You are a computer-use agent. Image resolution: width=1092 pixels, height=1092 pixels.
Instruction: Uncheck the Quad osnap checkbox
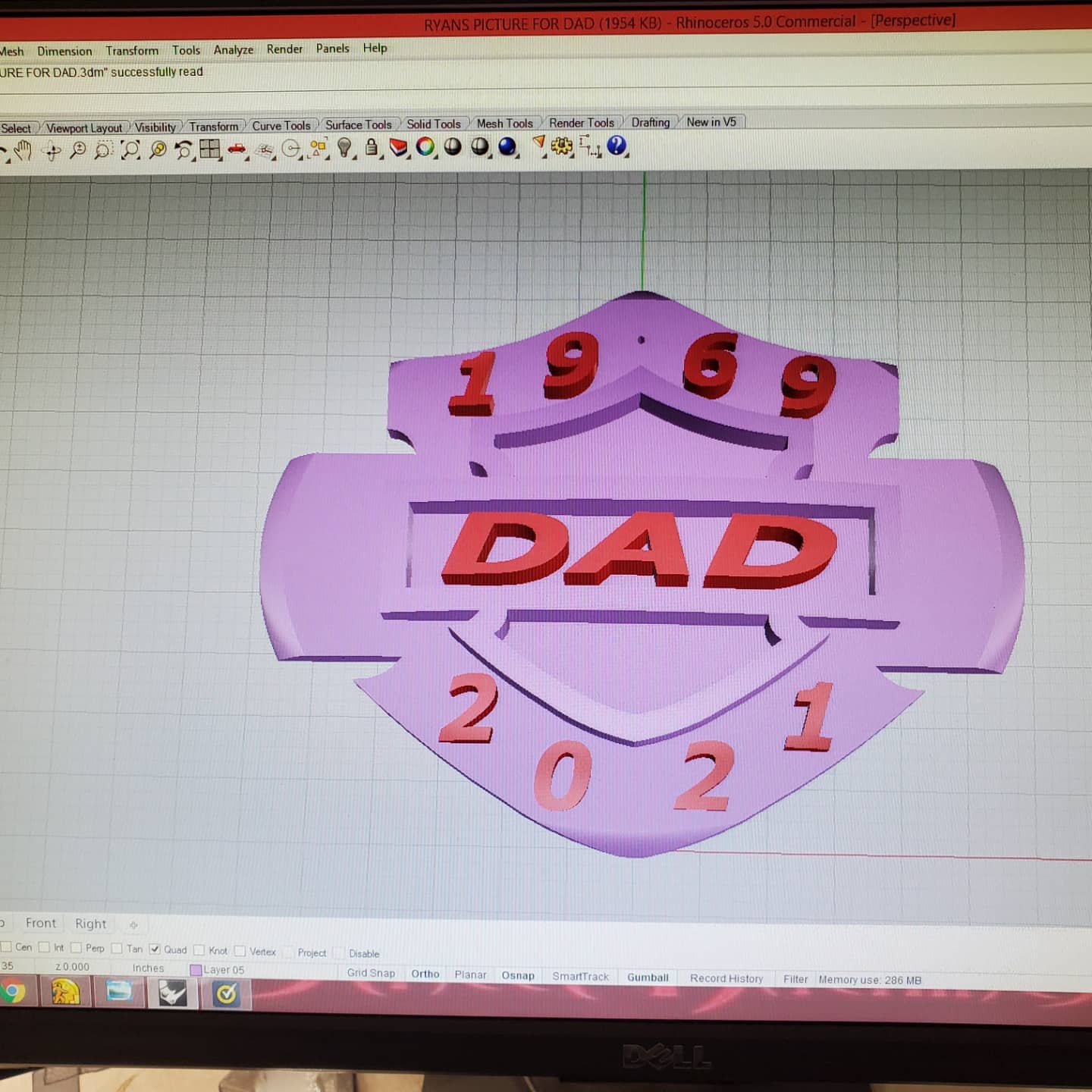tap(155, 949)
